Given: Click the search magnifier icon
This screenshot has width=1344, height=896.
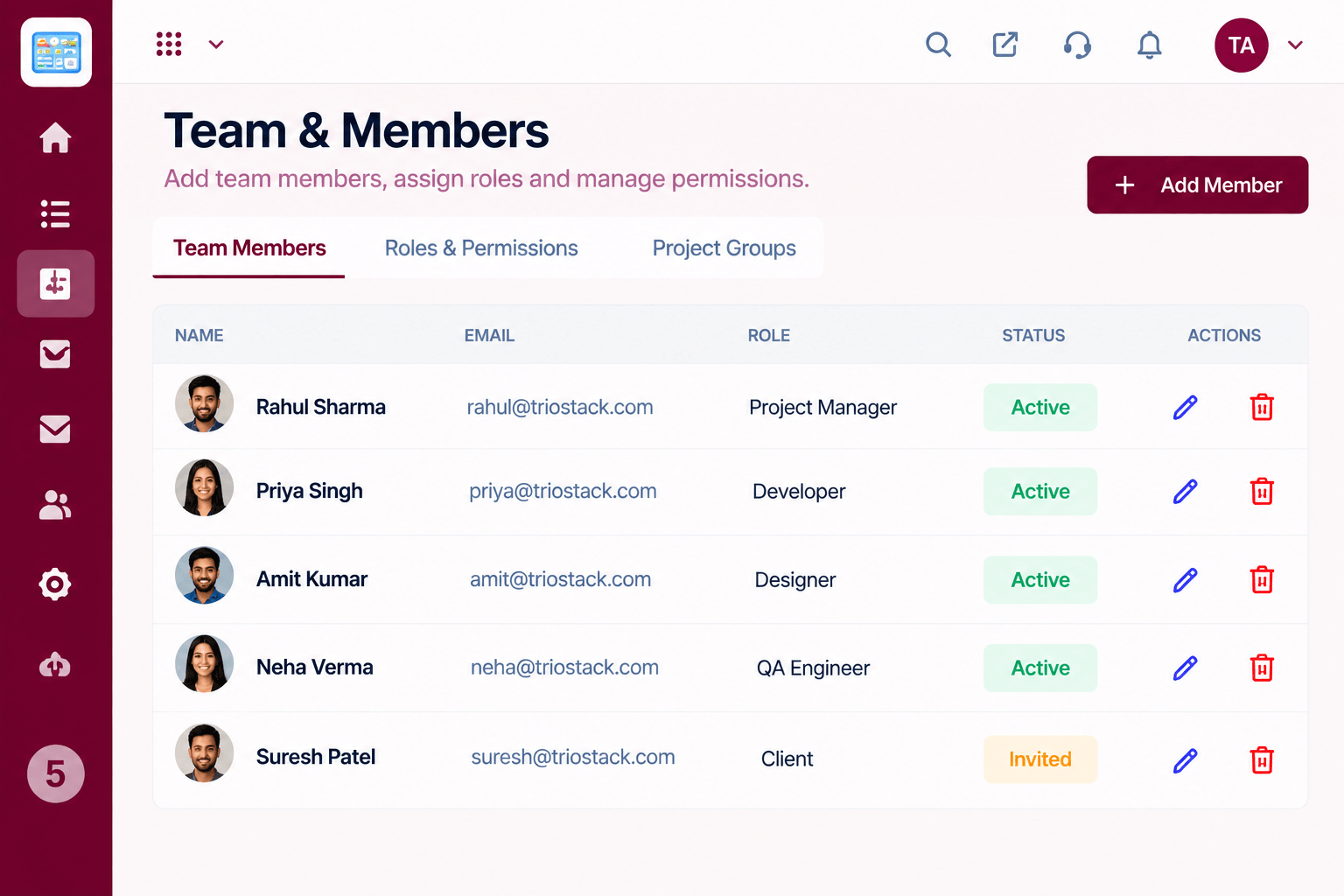Looking at the screenshot, I should coord(938,44).
